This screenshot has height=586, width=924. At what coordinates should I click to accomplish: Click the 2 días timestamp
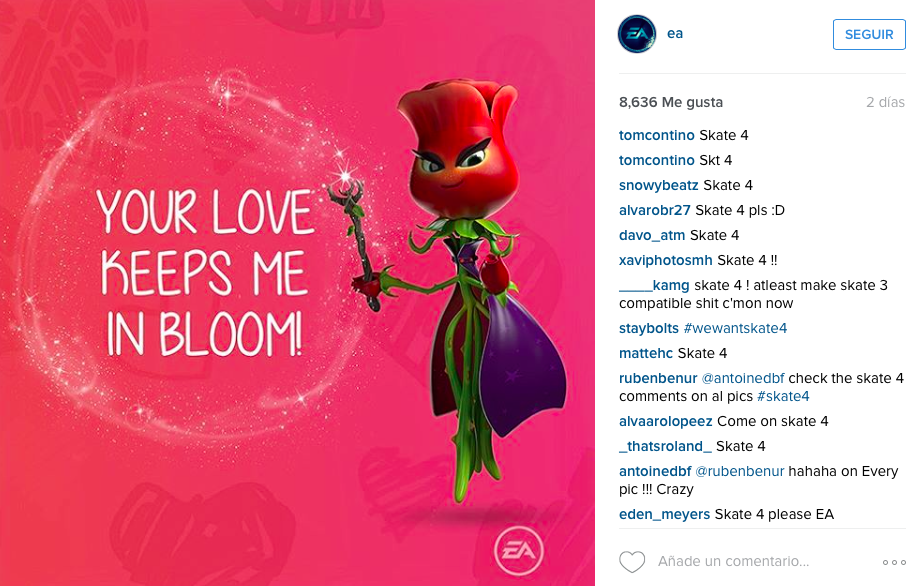tap(885, 102)
